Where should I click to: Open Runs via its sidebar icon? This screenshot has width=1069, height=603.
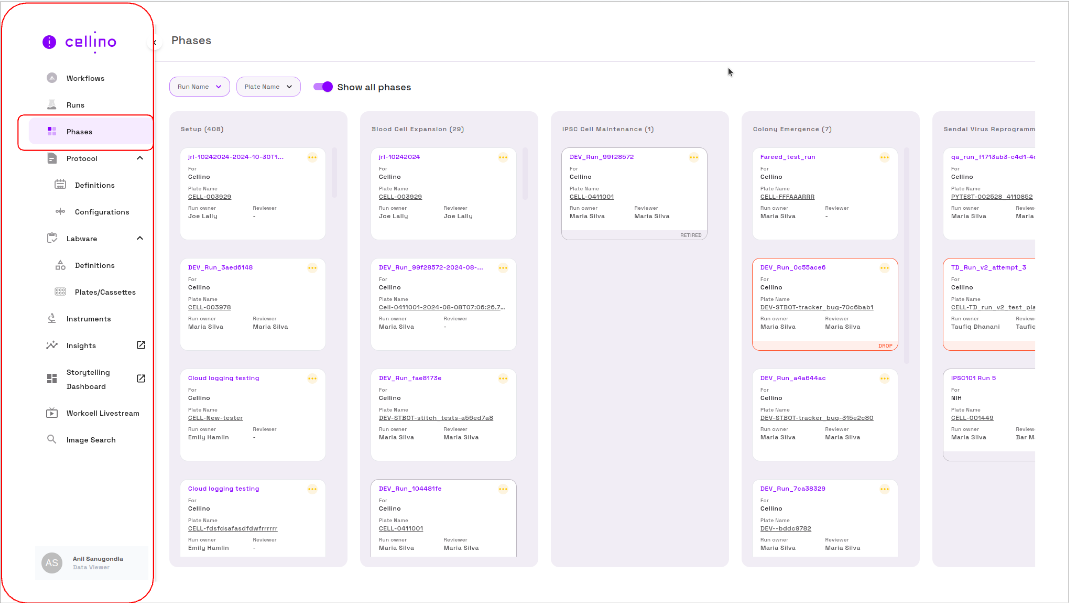[52, 105]
